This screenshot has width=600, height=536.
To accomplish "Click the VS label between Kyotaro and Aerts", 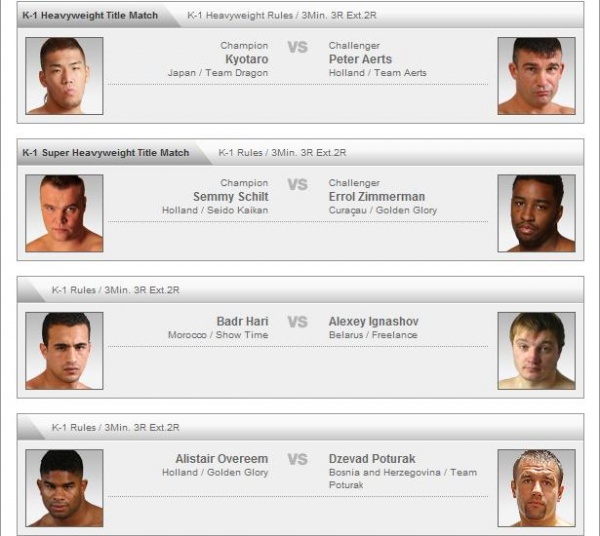I will pyautogui.click(x=298, y=47).
